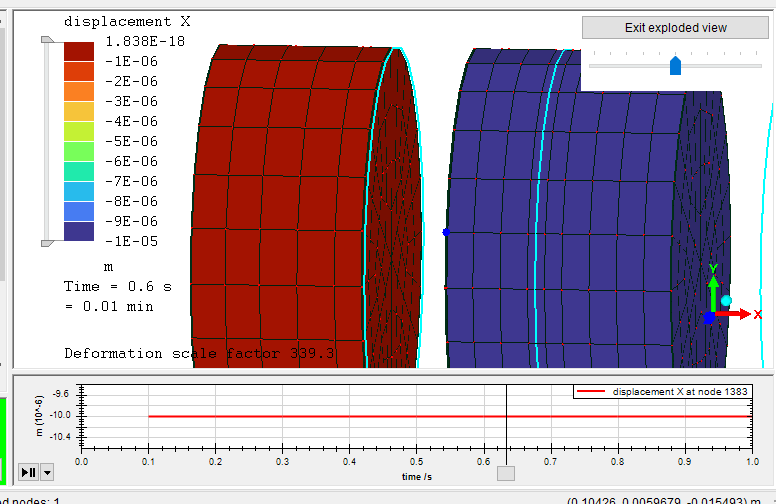Select the yellow -3E-06 legend swatch
Viewport: 776px width, 504px height.
pyautogui.click(x=78, y=111)
